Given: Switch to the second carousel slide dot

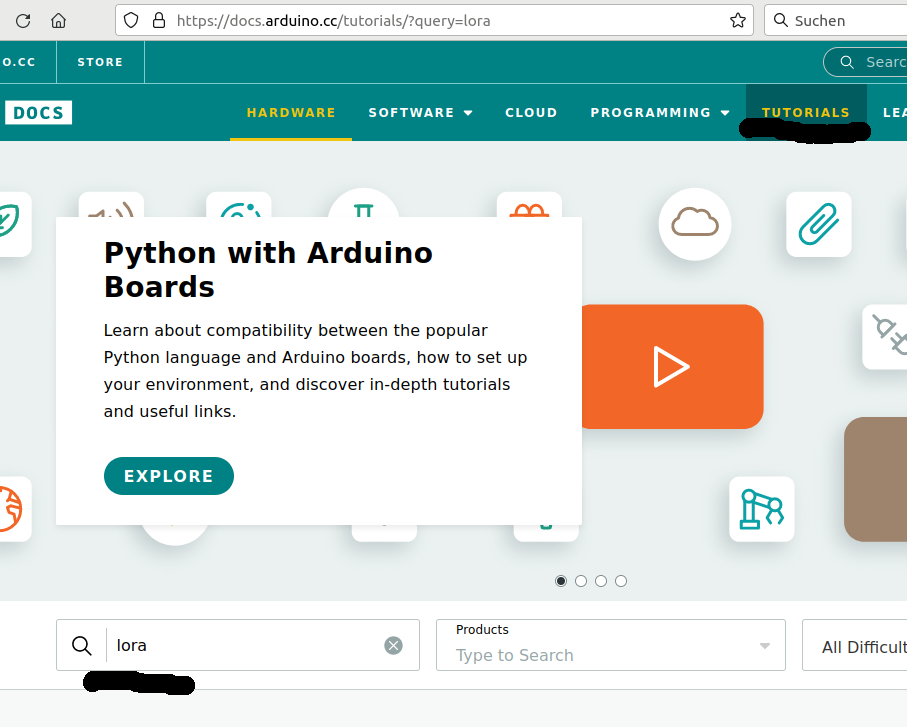Looking at the screenshot, I should click(x=581, y=581).
